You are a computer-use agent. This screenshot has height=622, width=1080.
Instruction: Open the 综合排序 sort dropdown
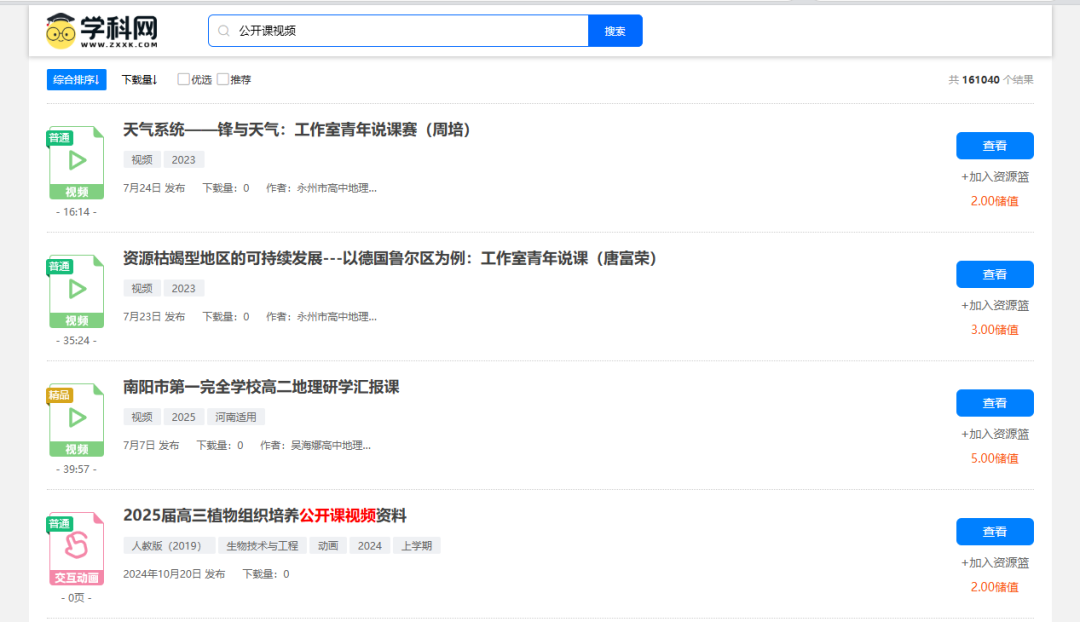click(76, 78)
